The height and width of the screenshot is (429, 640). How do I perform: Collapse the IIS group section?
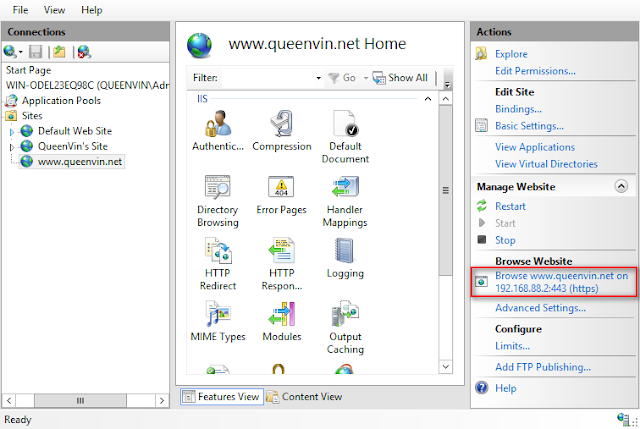pos(428,99)
